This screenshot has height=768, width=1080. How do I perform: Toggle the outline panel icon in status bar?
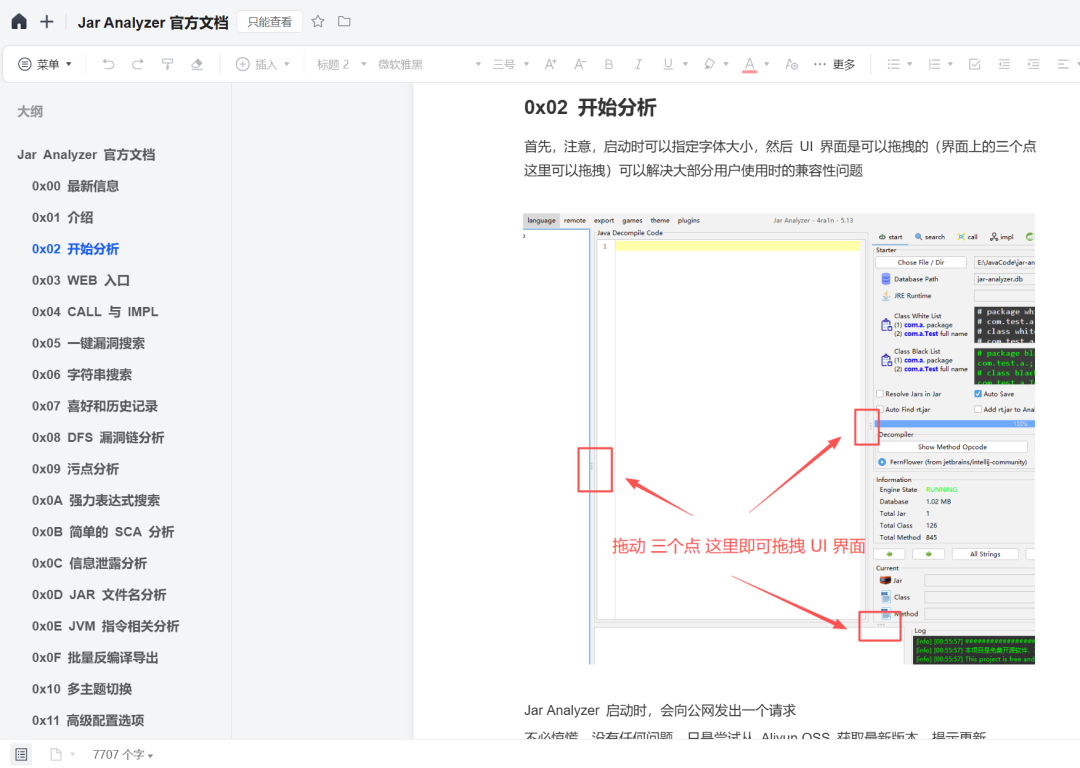(x=21, y=754)
